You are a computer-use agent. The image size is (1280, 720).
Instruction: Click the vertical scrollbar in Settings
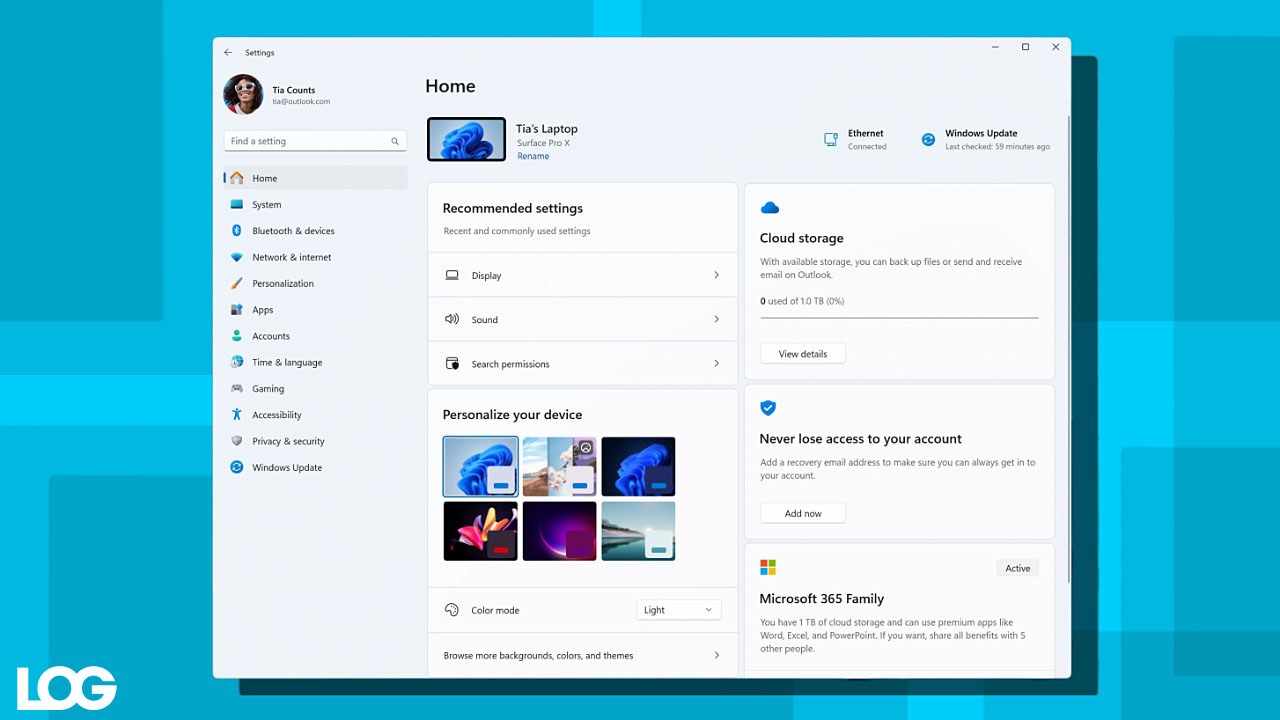pos(1067,350)
